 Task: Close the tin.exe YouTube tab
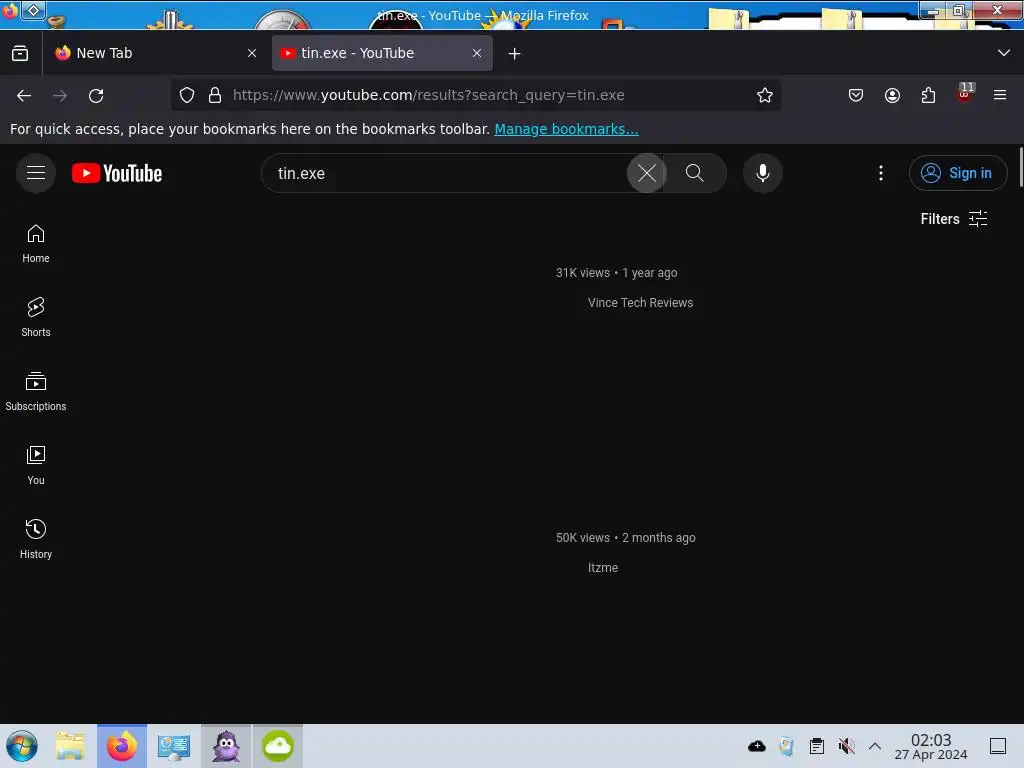pos(477,53)
